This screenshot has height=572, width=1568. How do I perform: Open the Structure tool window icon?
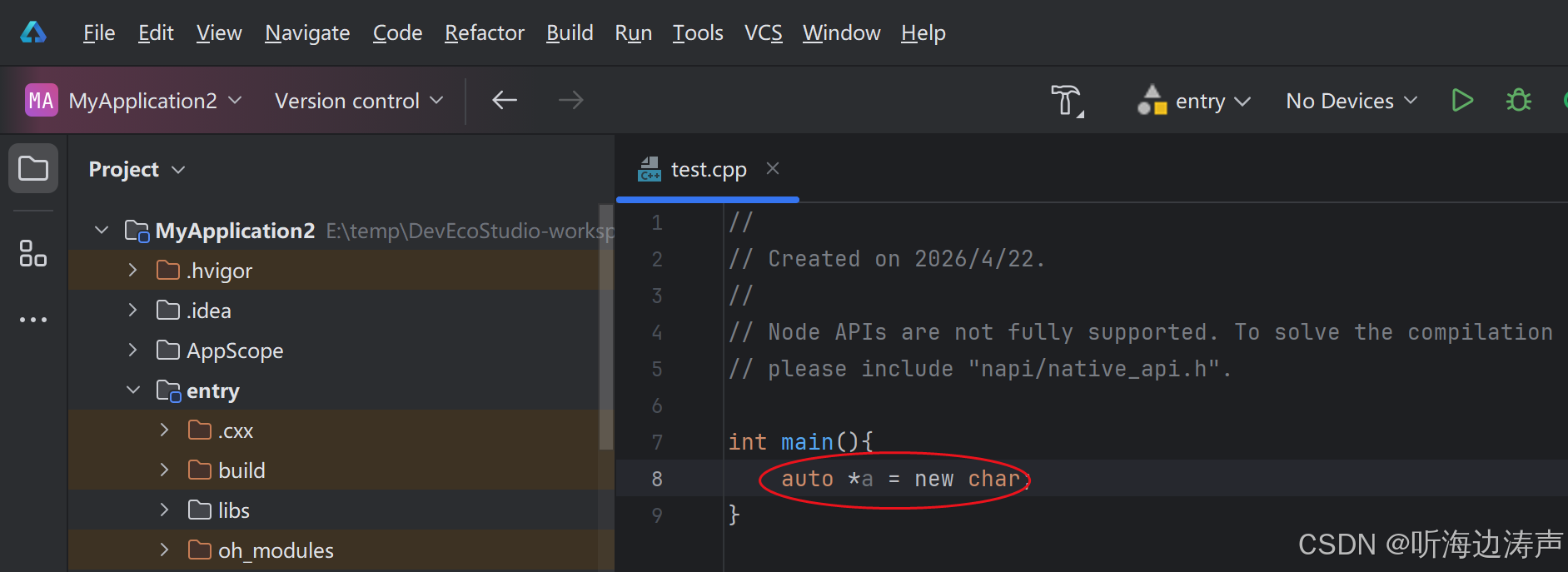(33, 253)
